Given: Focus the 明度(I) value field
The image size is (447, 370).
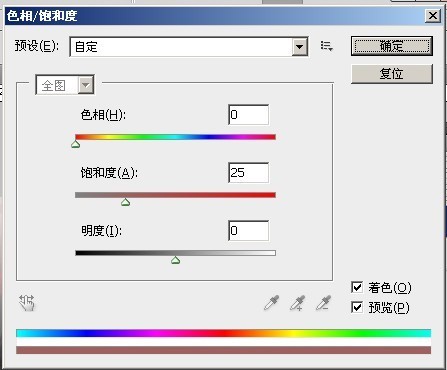Looking at the screenshot, I should pyautogui.click(x=249, y=231).
